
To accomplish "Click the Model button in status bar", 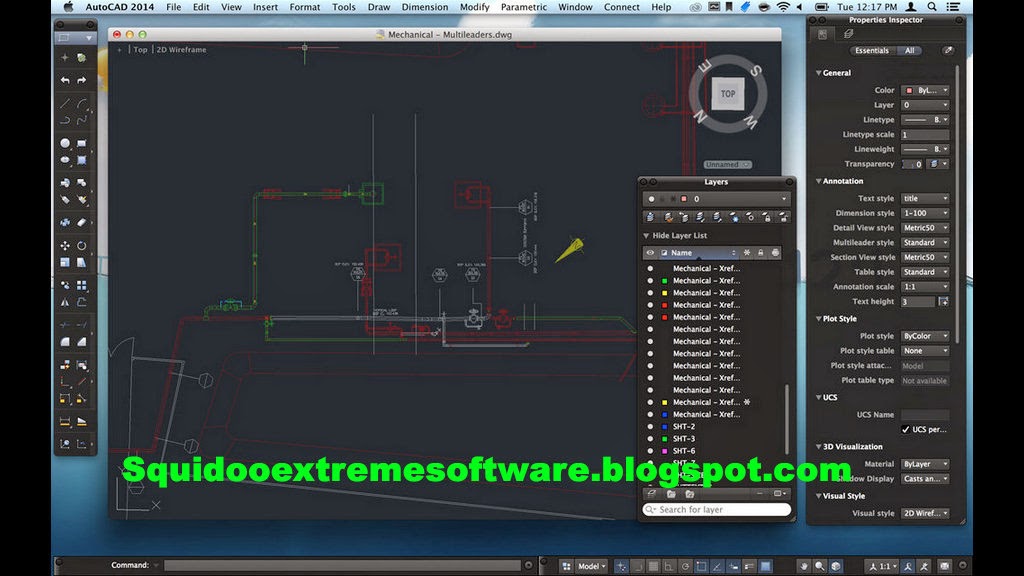I will [592, 566].
